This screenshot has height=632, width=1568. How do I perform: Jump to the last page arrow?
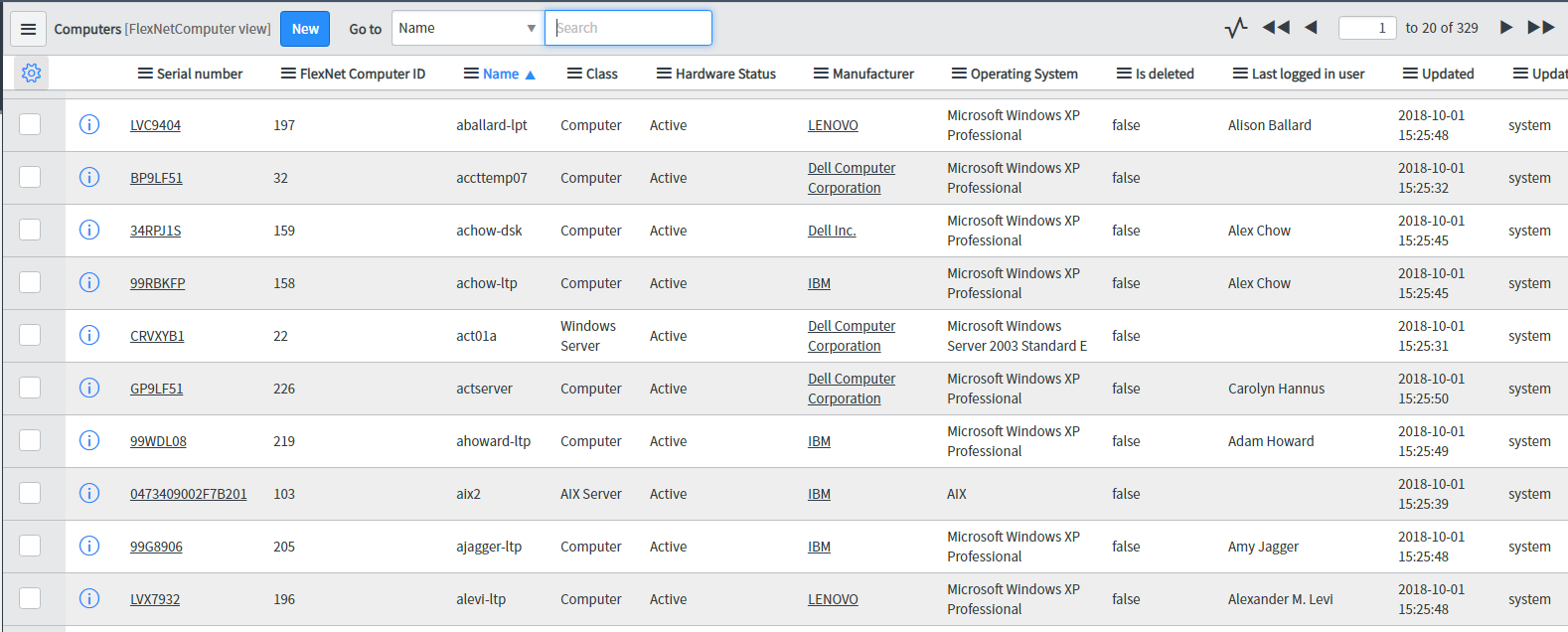click(x=1540, y=28)
